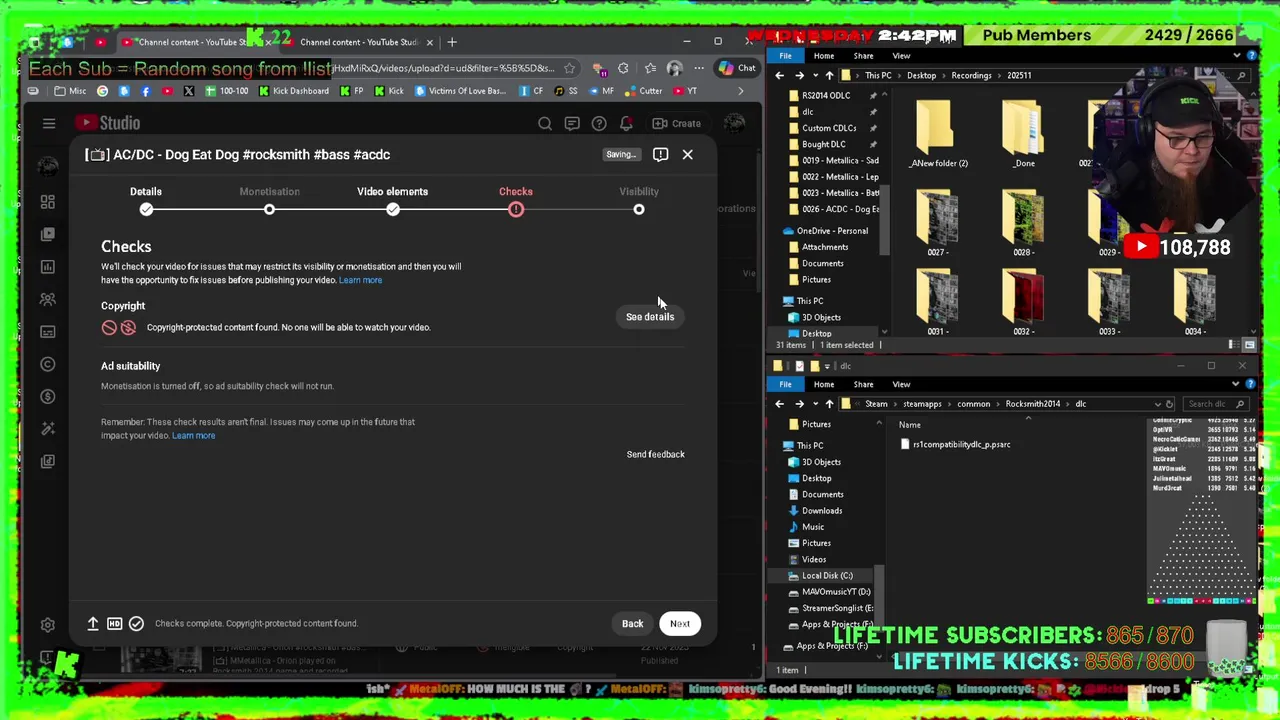Image resolution: width=1280 pixels, height=720 pixels.
Task: Expand the ribbon in the 202511 Explorer window
Action: [x=1238, y=55]
